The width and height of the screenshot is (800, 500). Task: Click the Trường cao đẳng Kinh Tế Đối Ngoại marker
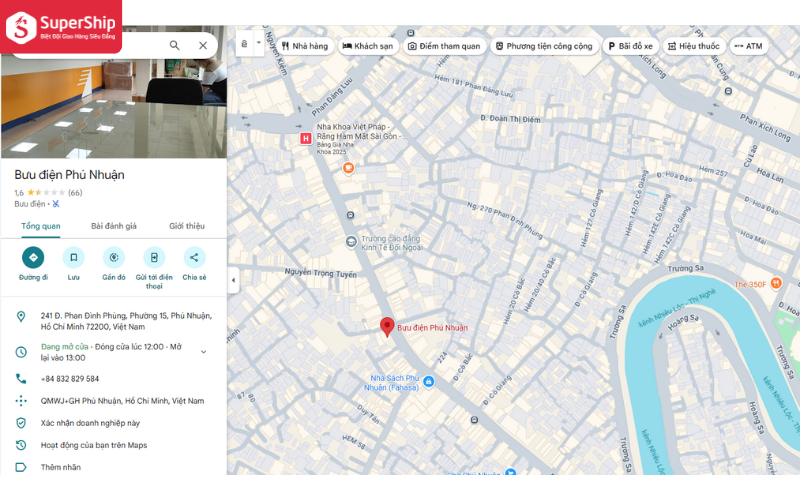tap(352, 242)
